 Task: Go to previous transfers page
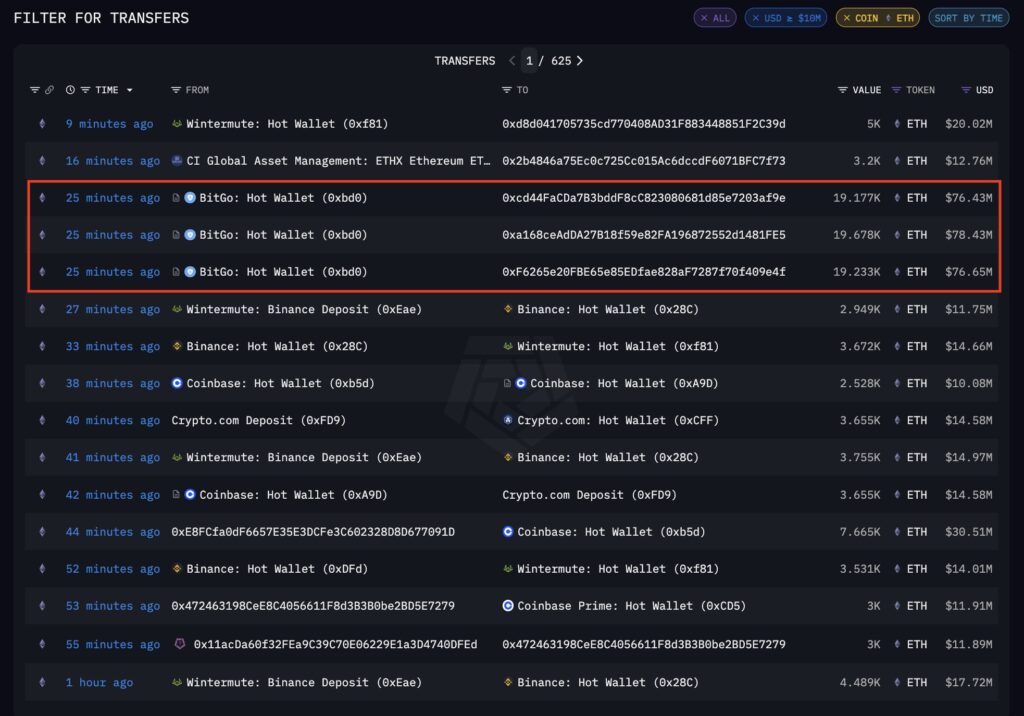(x=512, y=61)
